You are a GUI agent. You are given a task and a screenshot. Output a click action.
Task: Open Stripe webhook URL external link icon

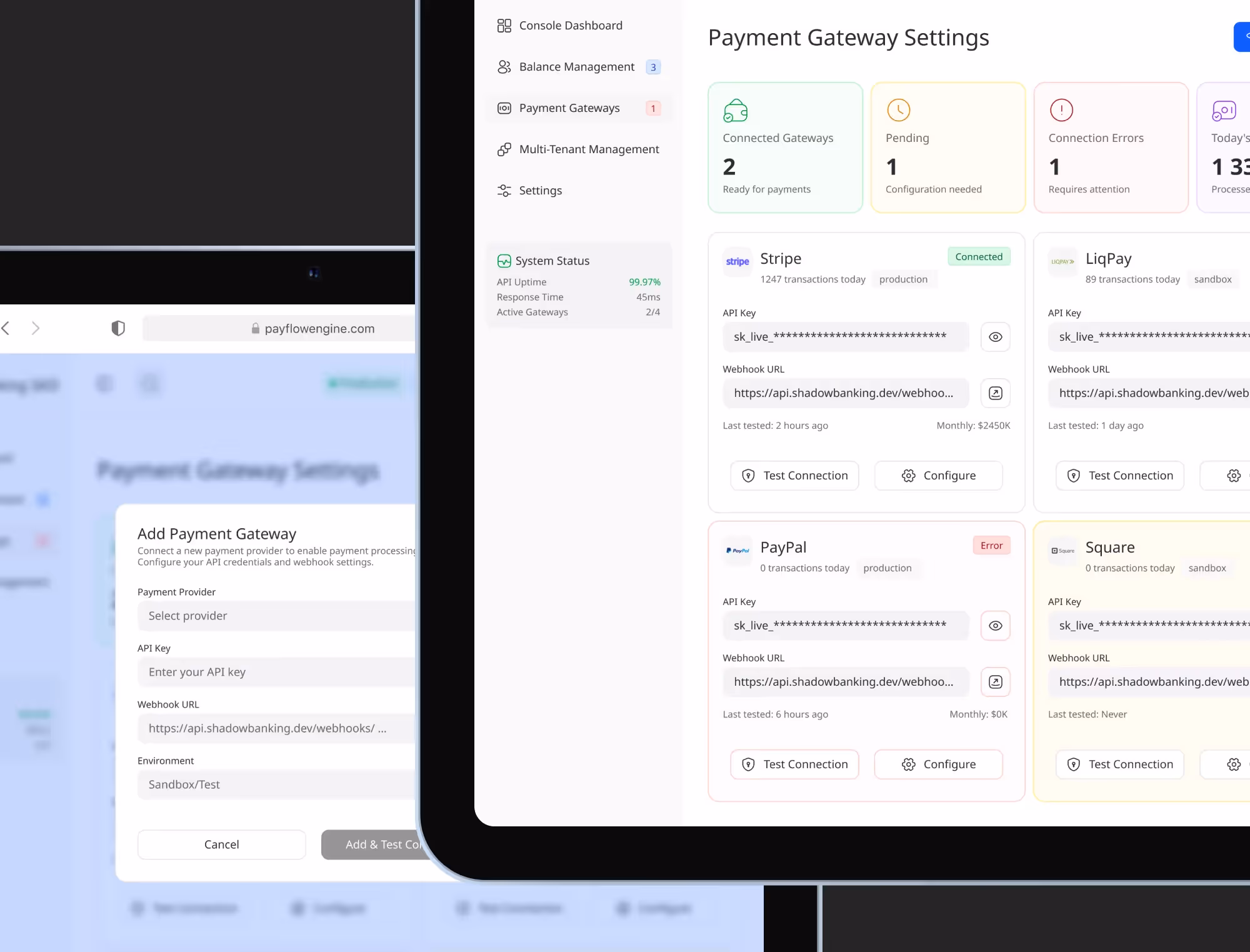point(995,393)
